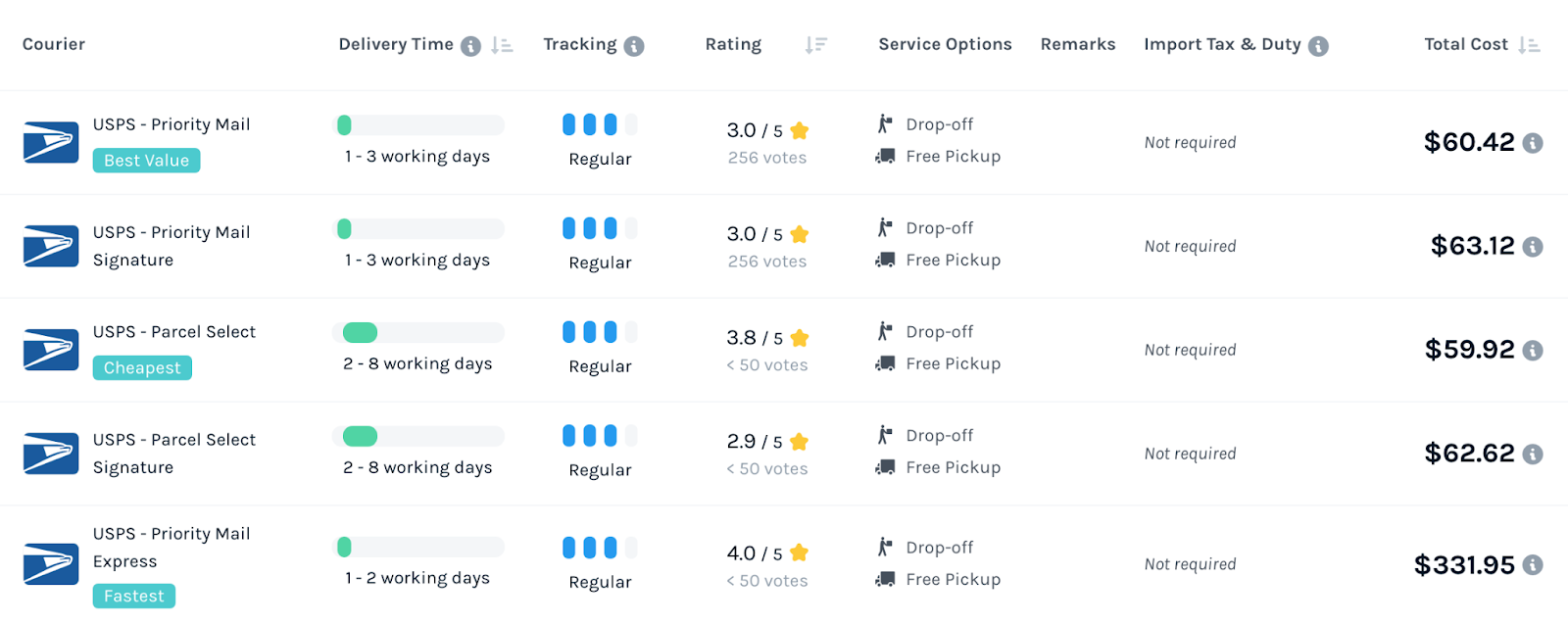Image resolution: width=1568 pixels, height=624 pixels.
Task: Click the tracking level bars for Priority Mail Signature
Action: tap(599, 228)
